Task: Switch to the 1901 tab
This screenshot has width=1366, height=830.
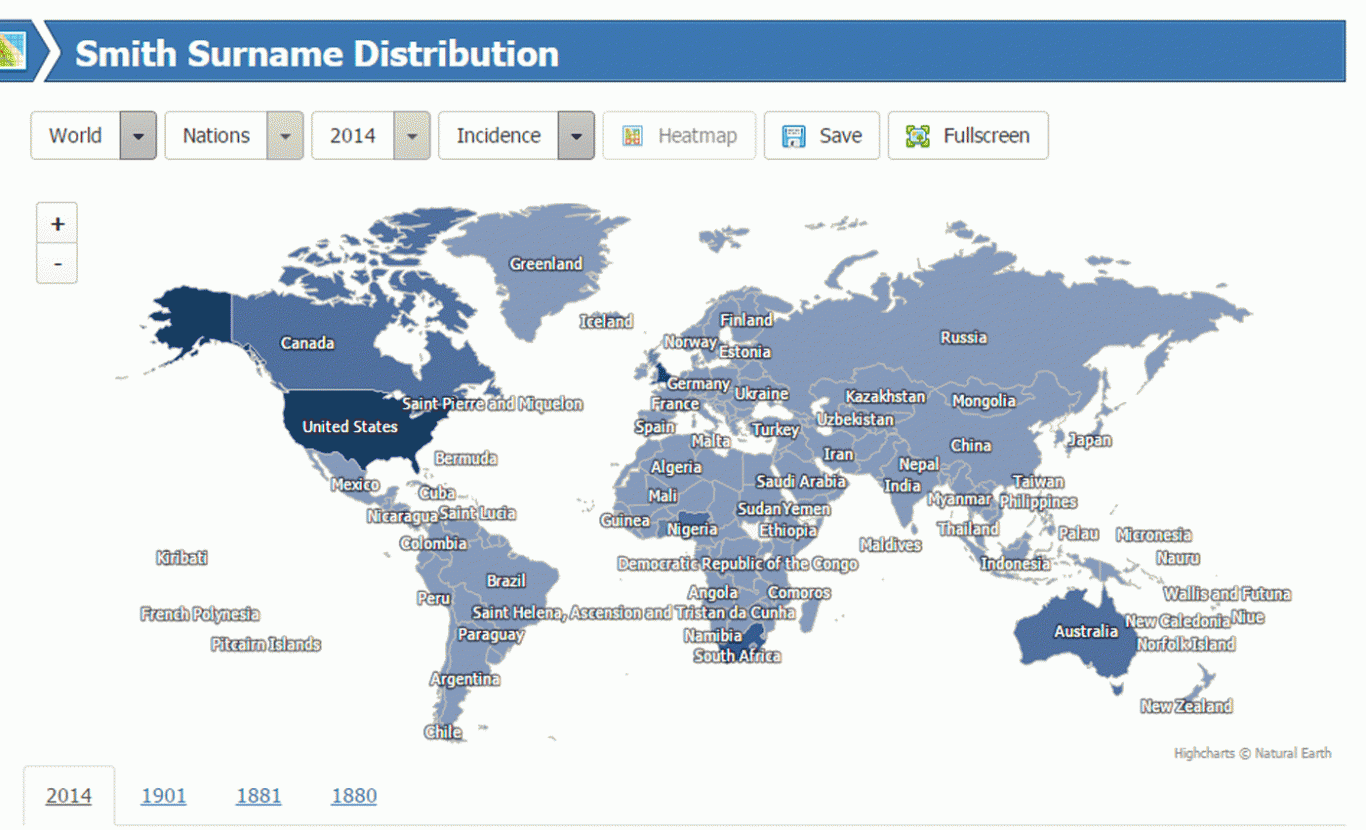Action: pyautogui.click(x=163, y=796)
